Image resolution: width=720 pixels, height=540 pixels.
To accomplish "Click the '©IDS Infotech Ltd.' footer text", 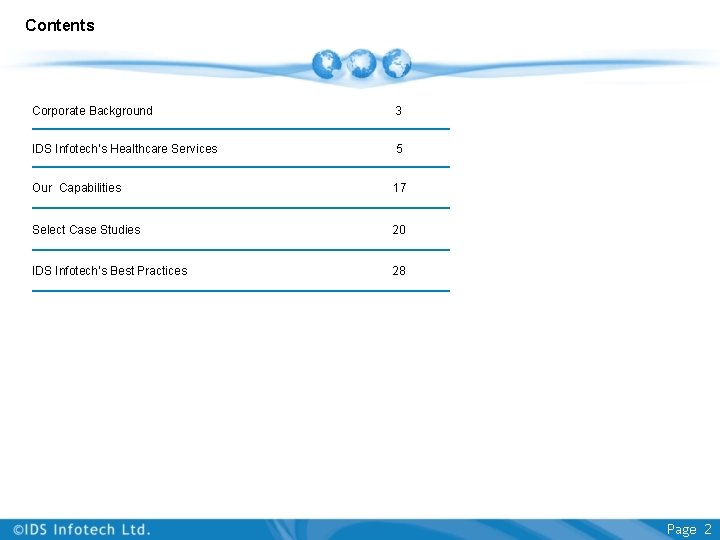I will click(82, 529).
